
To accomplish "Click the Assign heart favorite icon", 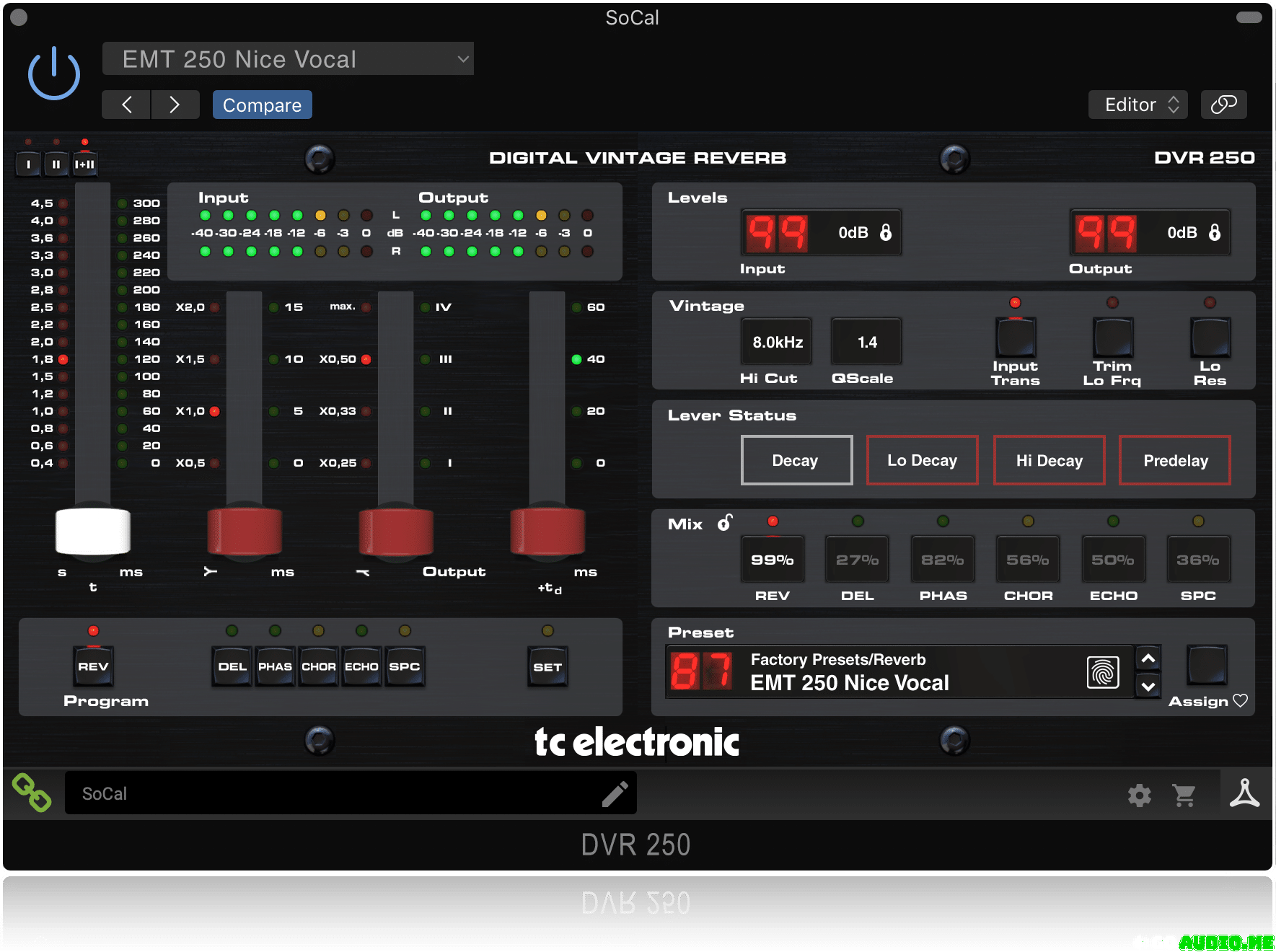I will point(1241,700).
